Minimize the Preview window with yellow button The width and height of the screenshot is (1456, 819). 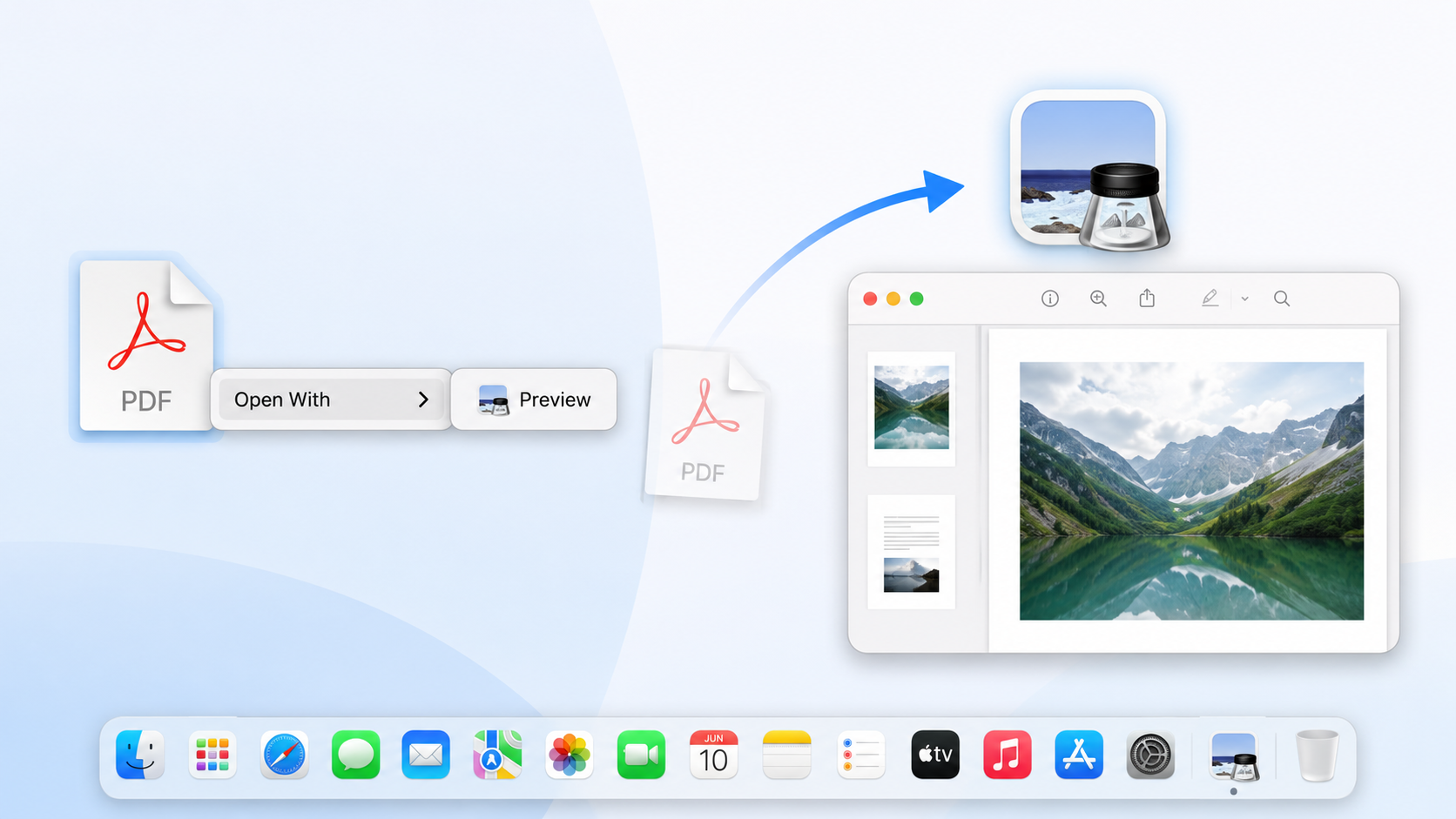click(x=893, y=299)
